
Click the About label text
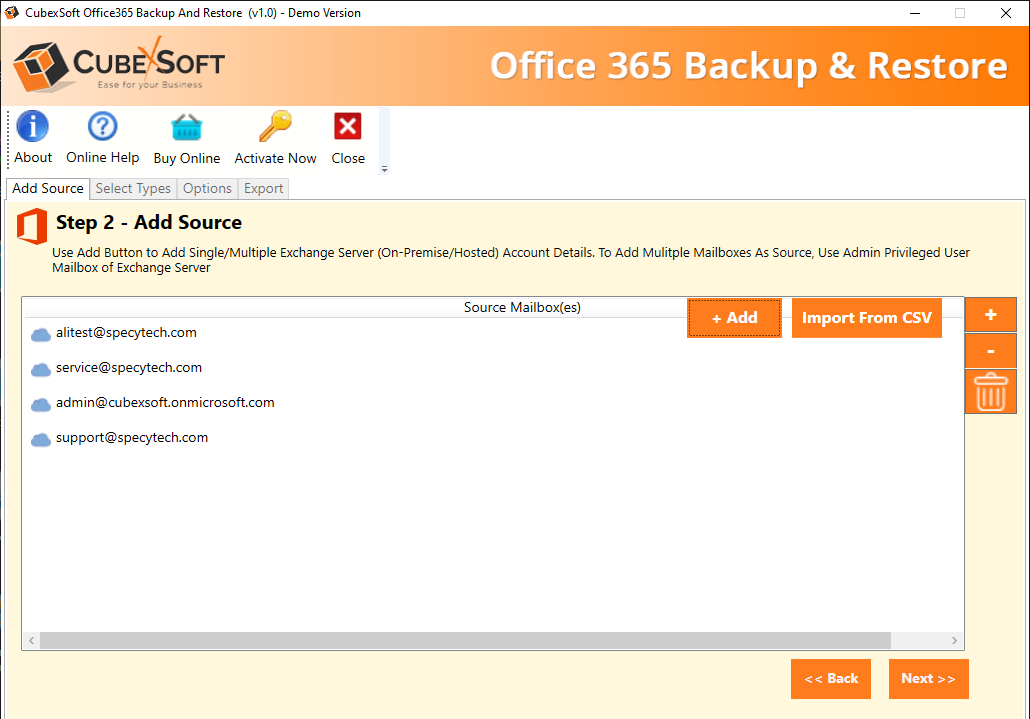[x=33, y=158]
